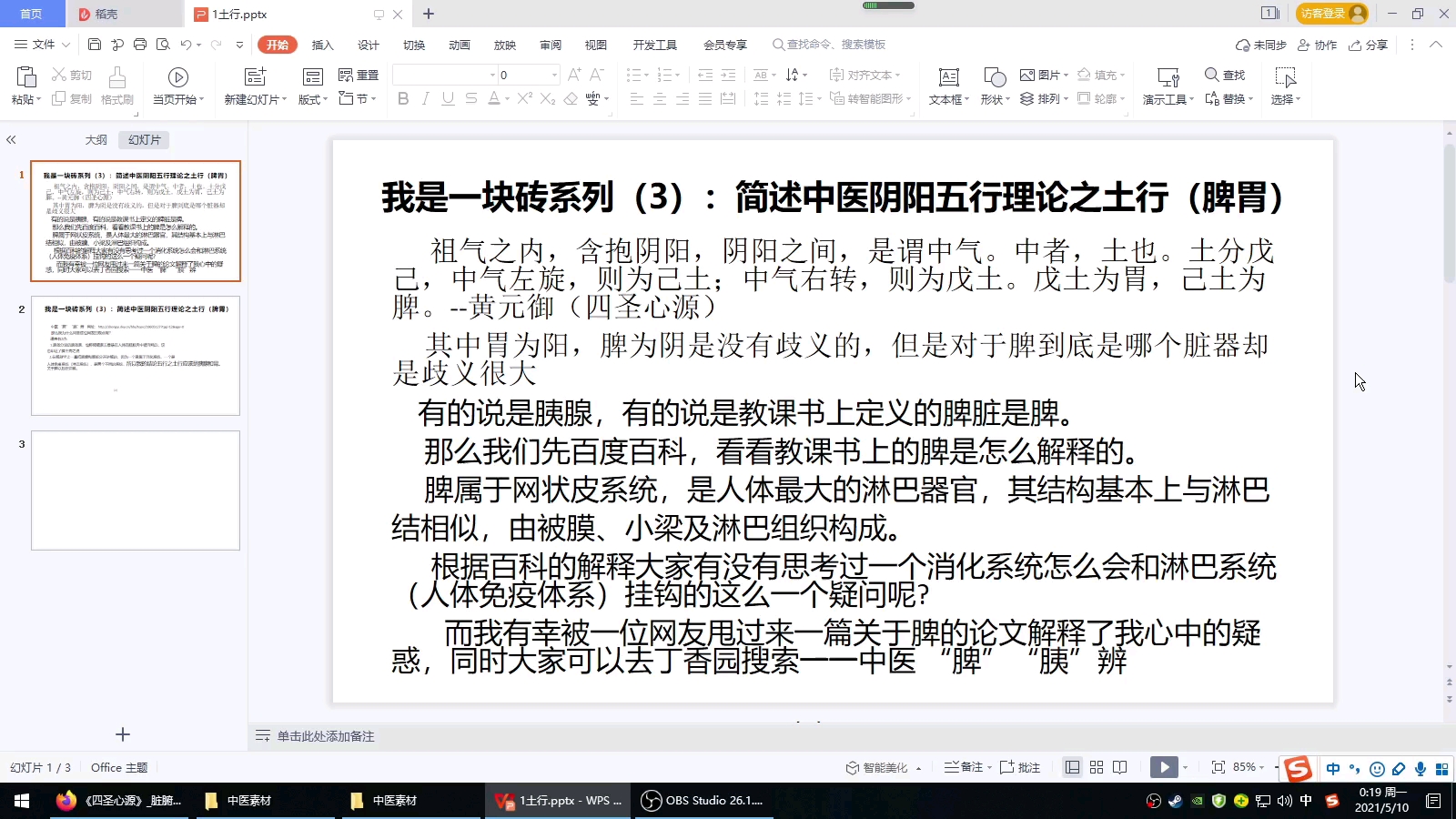Open Presentation Tools (演示工具)
The height and width of the screenshot is (819, 1456).
tap(1168, 86)
